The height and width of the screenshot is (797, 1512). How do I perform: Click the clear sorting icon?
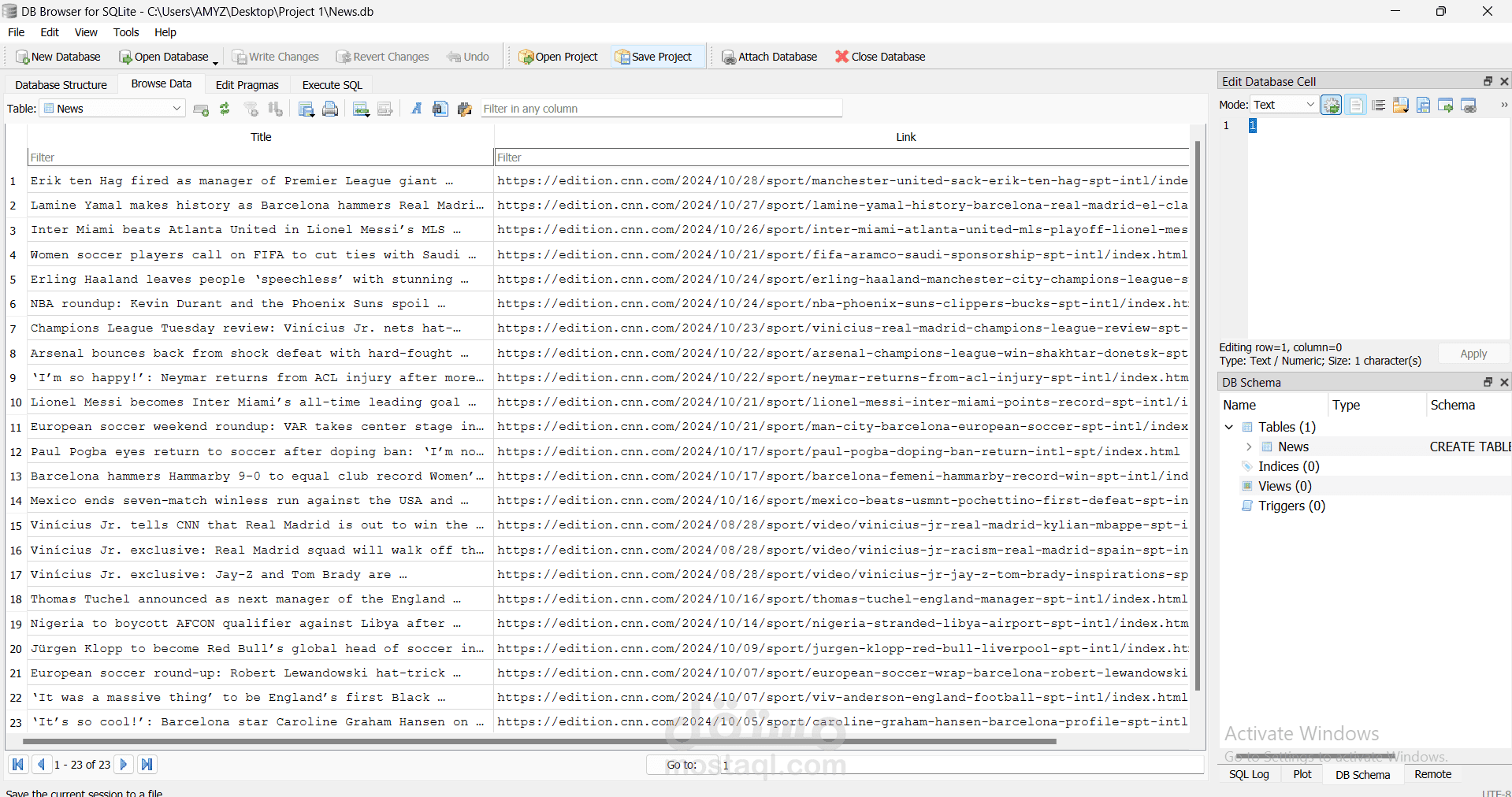click(275, 109)
